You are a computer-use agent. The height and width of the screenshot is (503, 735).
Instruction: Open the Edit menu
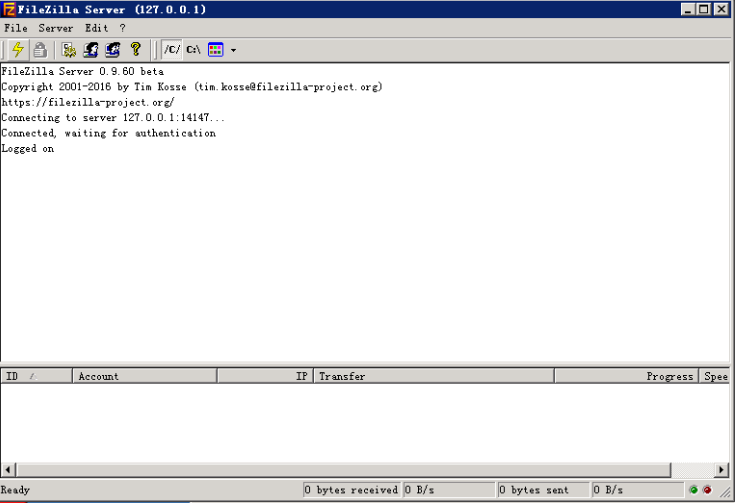click(97, 28)
